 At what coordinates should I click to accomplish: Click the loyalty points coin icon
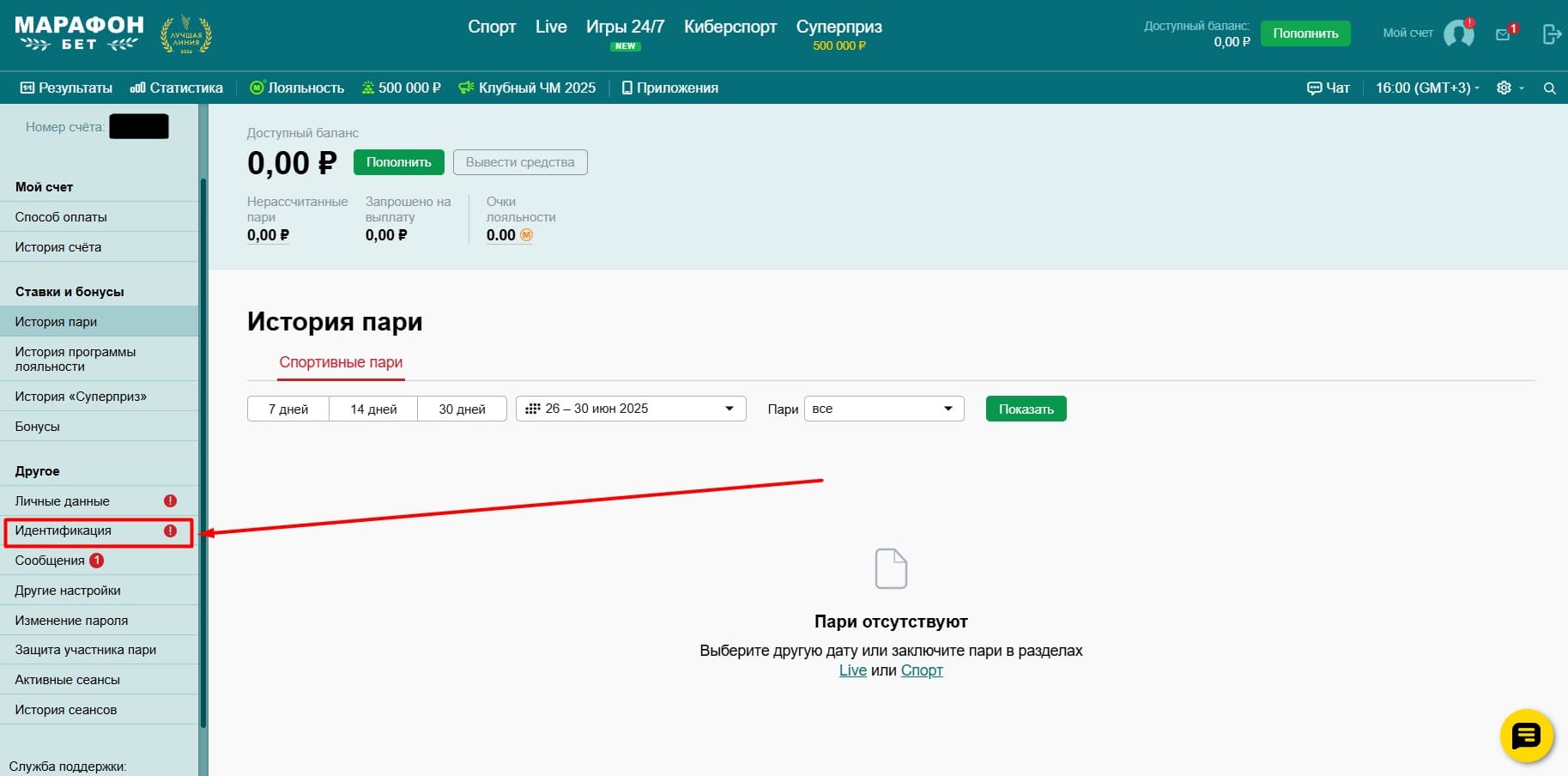click(x=526, y=235)
